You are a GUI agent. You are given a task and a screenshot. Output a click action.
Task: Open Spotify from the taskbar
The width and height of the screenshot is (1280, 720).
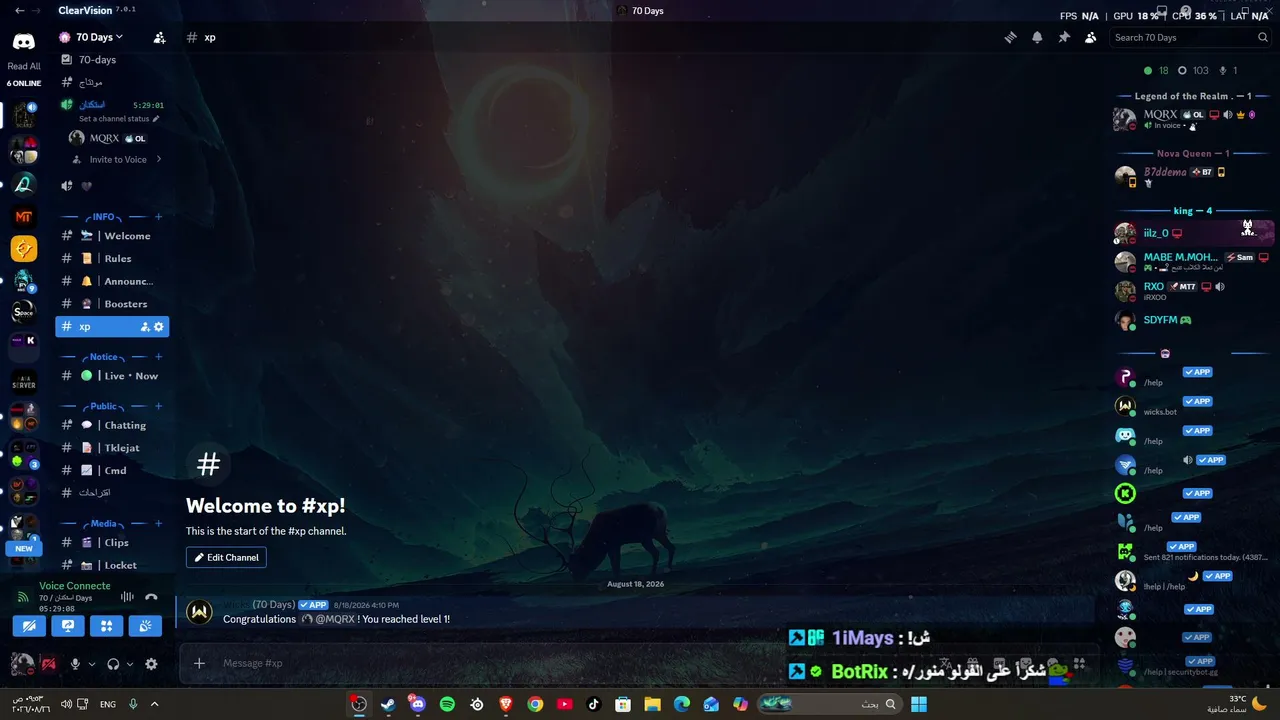pyautogui.click(x=447, y=704)
